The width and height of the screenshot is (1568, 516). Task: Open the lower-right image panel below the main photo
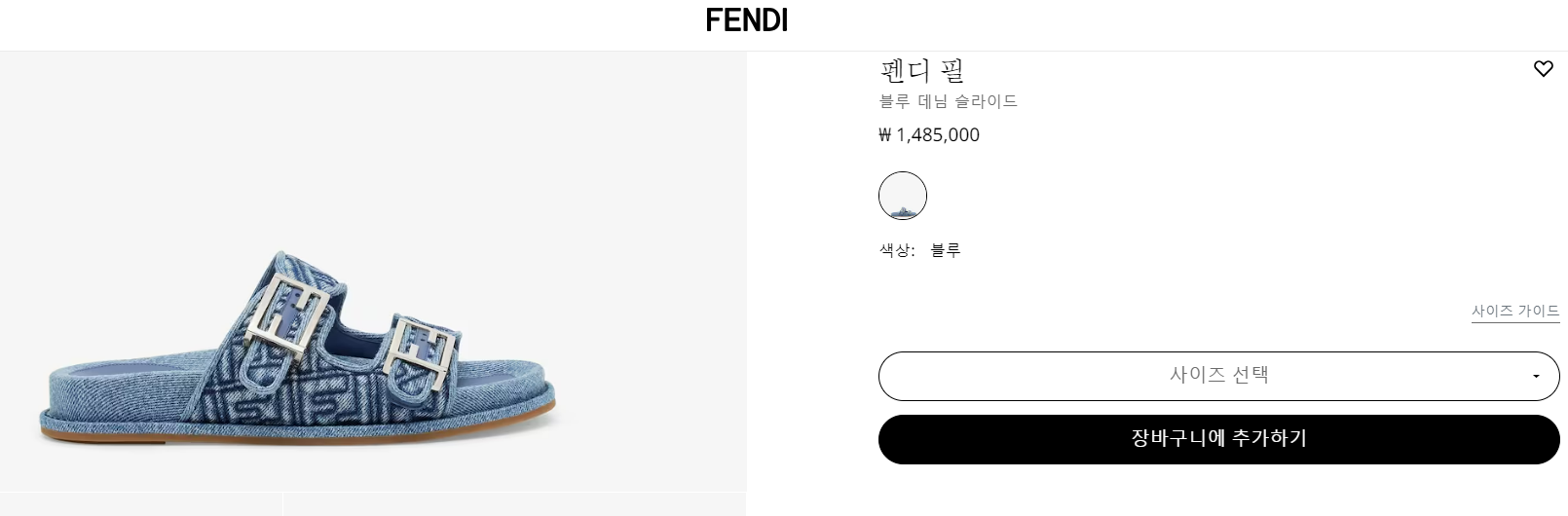[x=514, y=504]
